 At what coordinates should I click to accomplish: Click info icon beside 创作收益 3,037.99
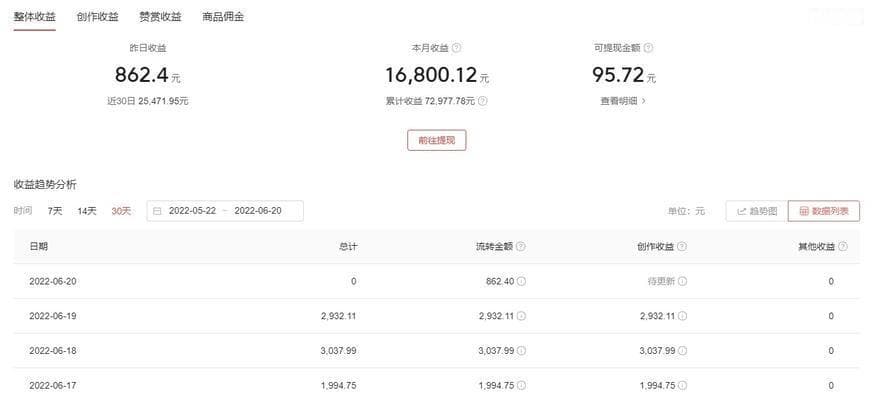(x=682, y=351)
